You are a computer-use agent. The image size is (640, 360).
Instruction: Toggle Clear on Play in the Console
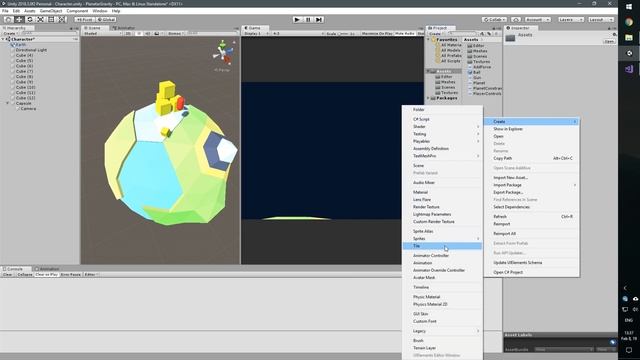tap(47, 275)
